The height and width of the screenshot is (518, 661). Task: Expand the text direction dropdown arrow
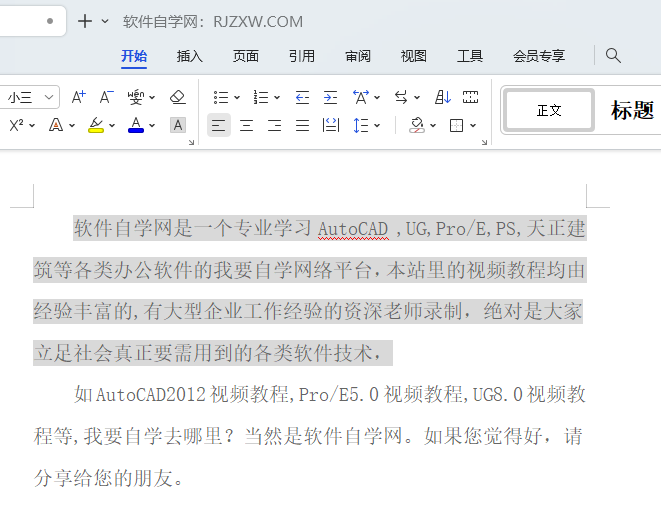(x=417, y=98)
